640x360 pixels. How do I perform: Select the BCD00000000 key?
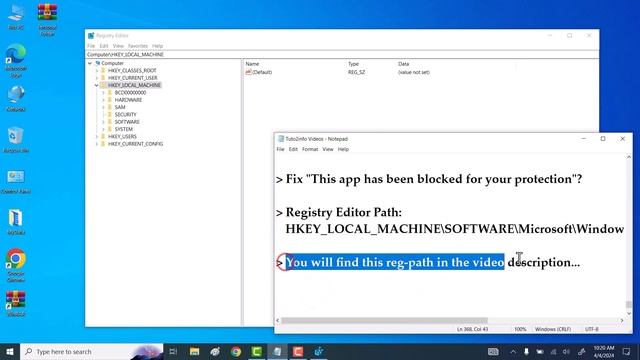(130, 93)
